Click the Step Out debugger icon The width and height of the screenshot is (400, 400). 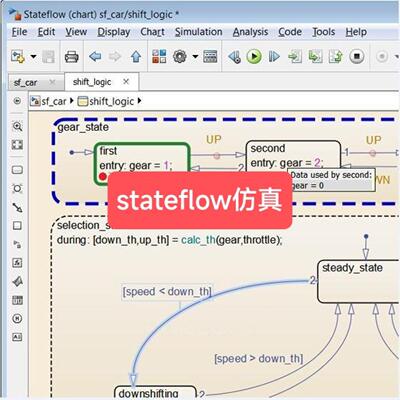click(336, 56)
